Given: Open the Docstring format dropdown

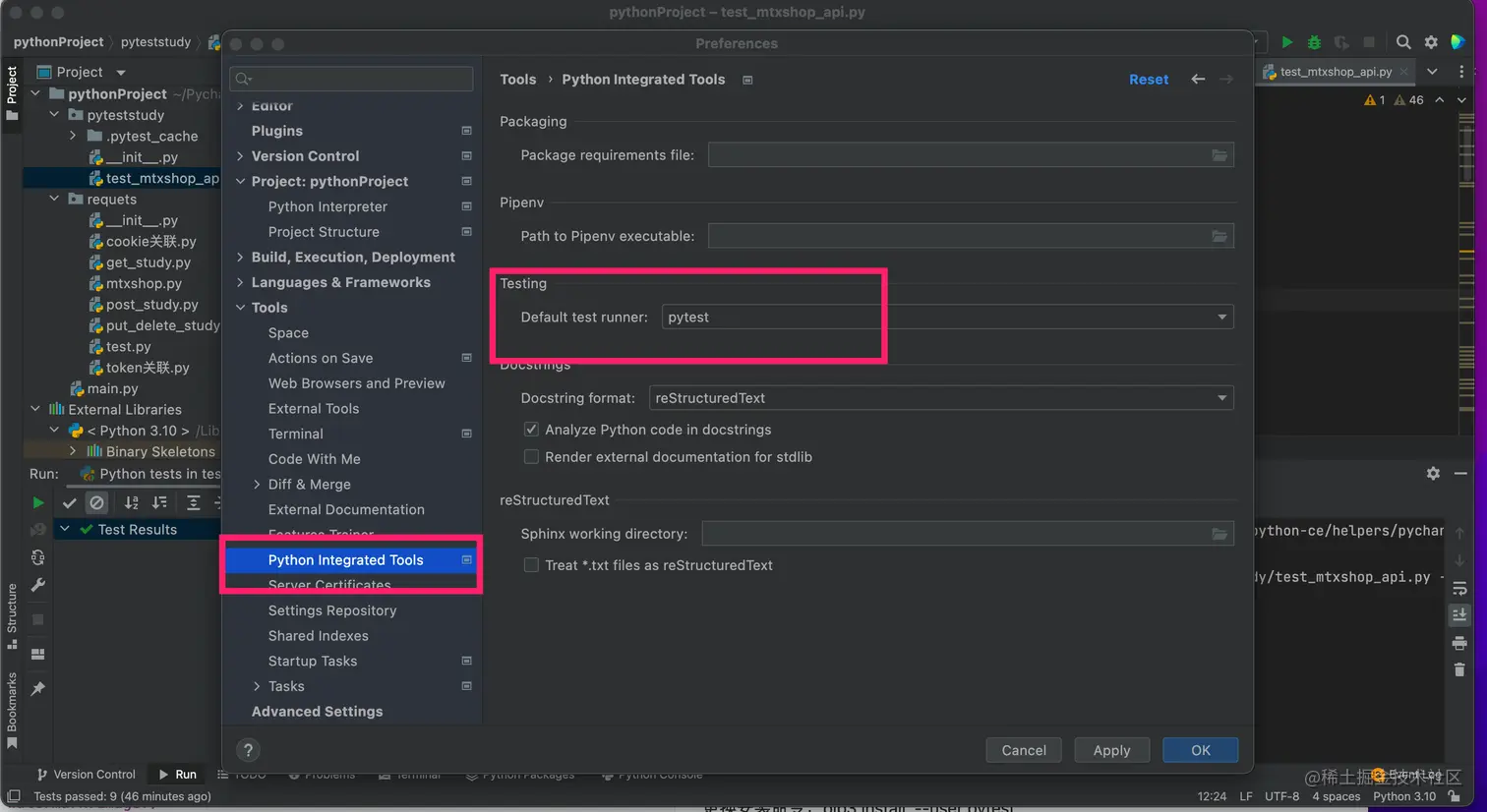Looking at the screenshot, I should point(940,398).
